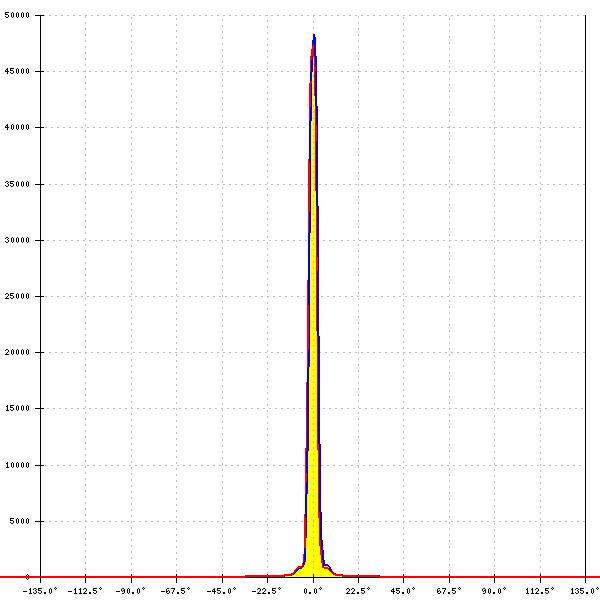Click the 5000 y-axis label
600x600 pixels.
click(x=20, y=521)
